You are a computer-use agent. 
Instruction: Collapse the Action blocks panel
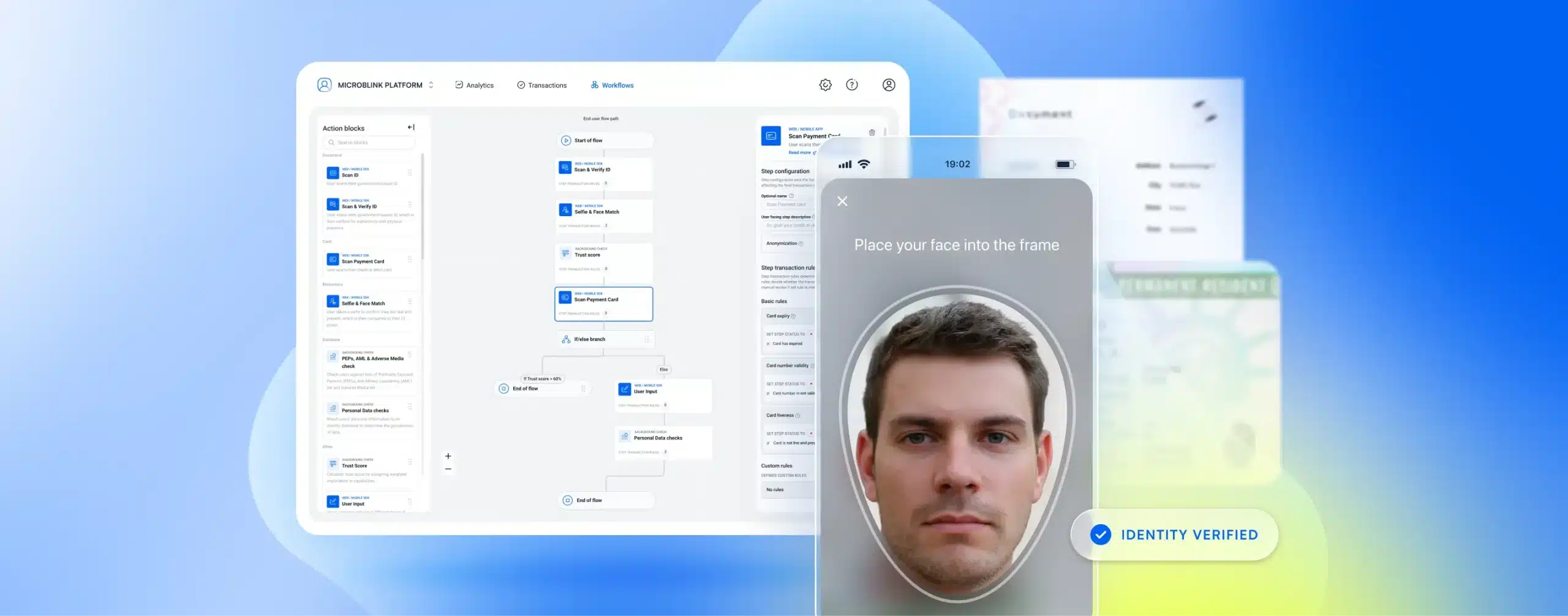pos(411,127)
